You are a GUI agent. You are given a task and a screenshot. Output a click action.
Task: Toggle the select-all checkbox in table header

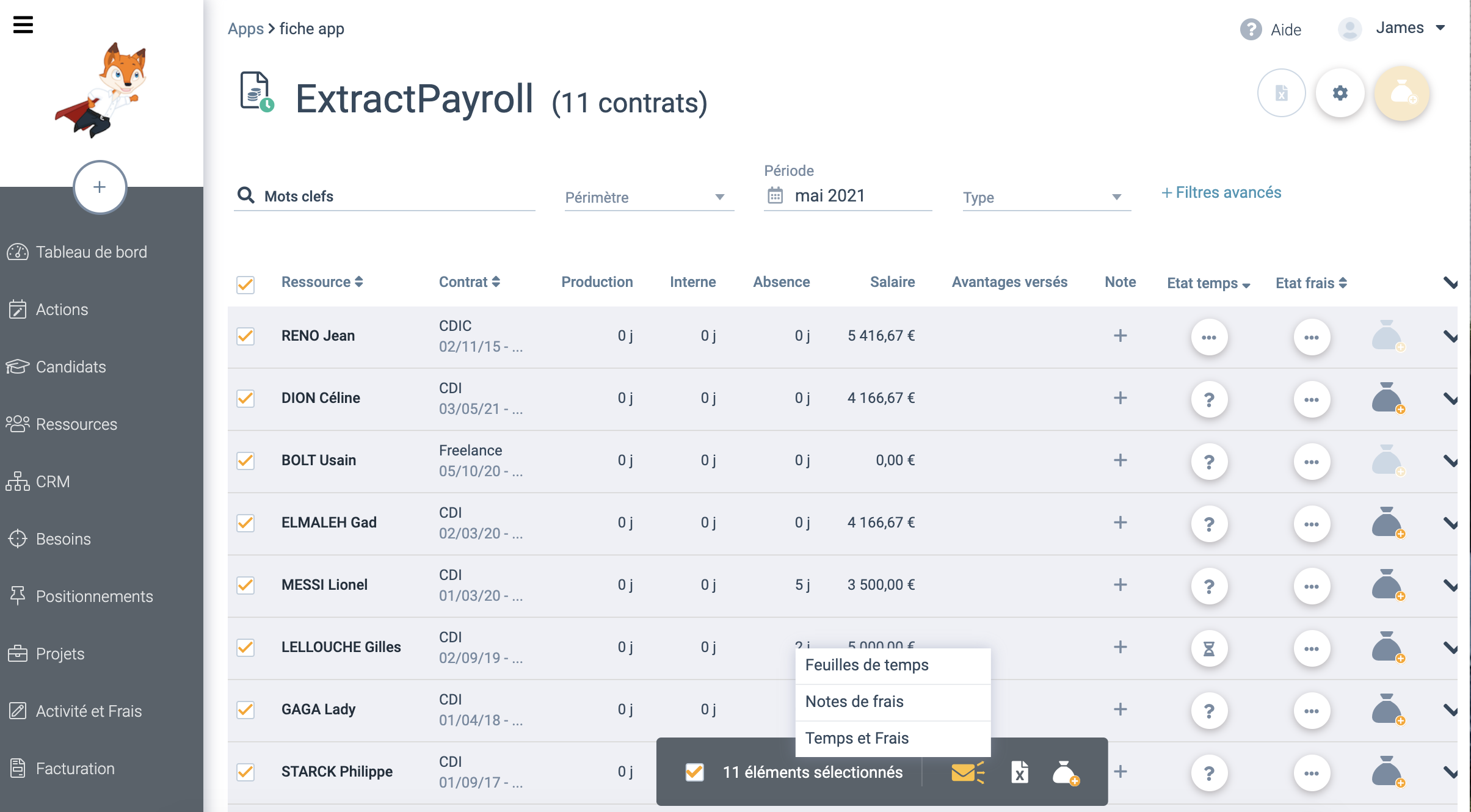tap(245, 285)
